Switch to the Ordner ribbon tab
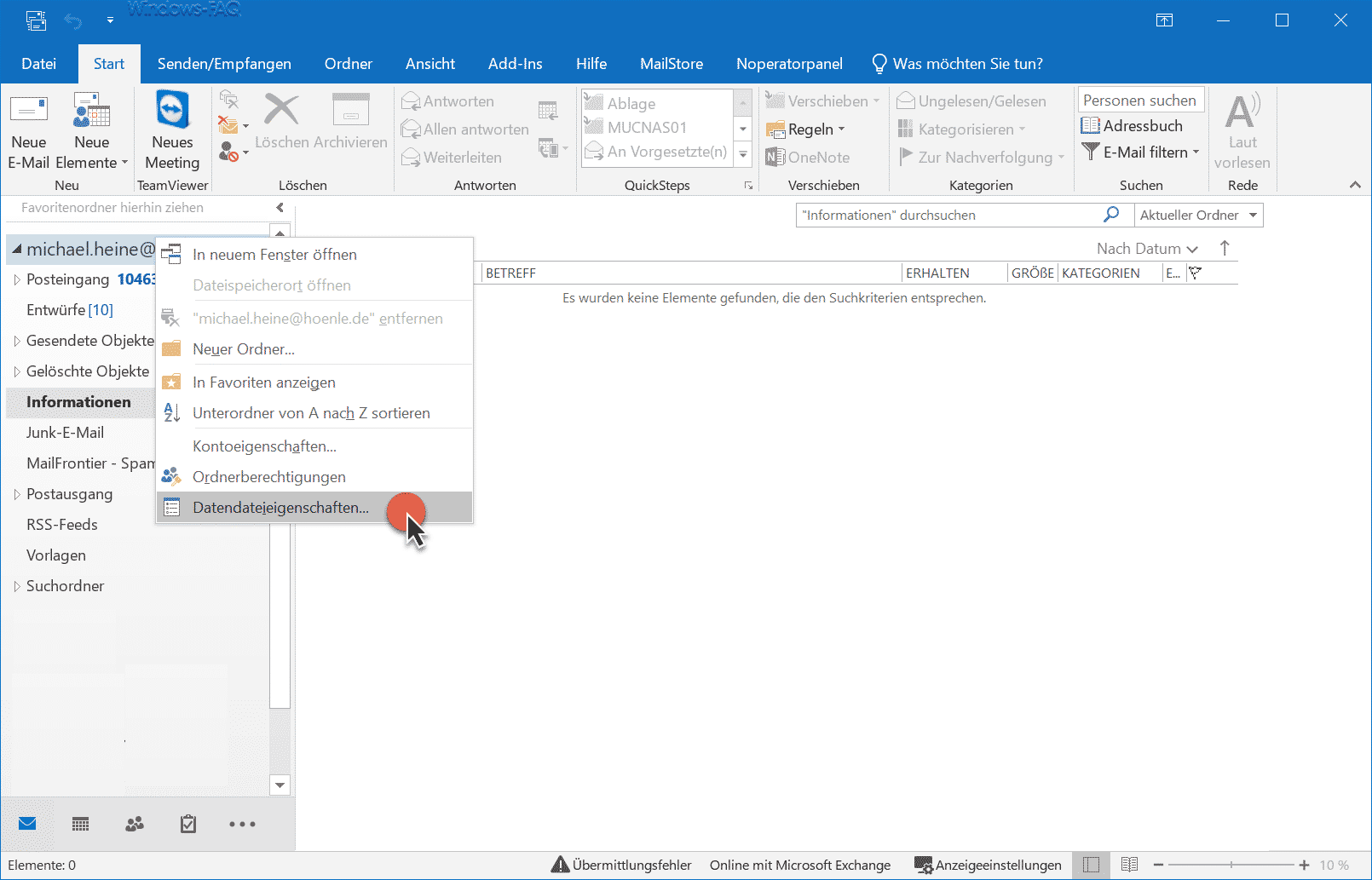 349,64
